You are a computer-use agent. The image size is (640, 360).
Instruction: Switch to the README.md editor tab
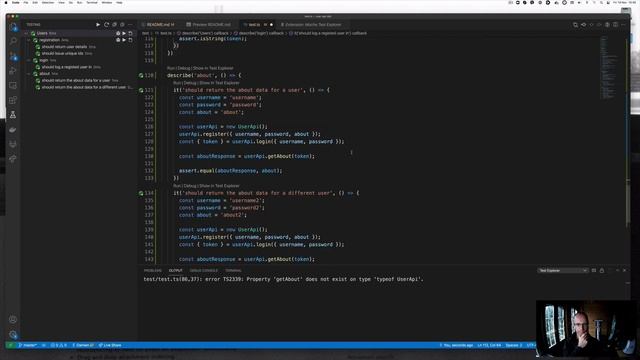click(x=160, y=24)
